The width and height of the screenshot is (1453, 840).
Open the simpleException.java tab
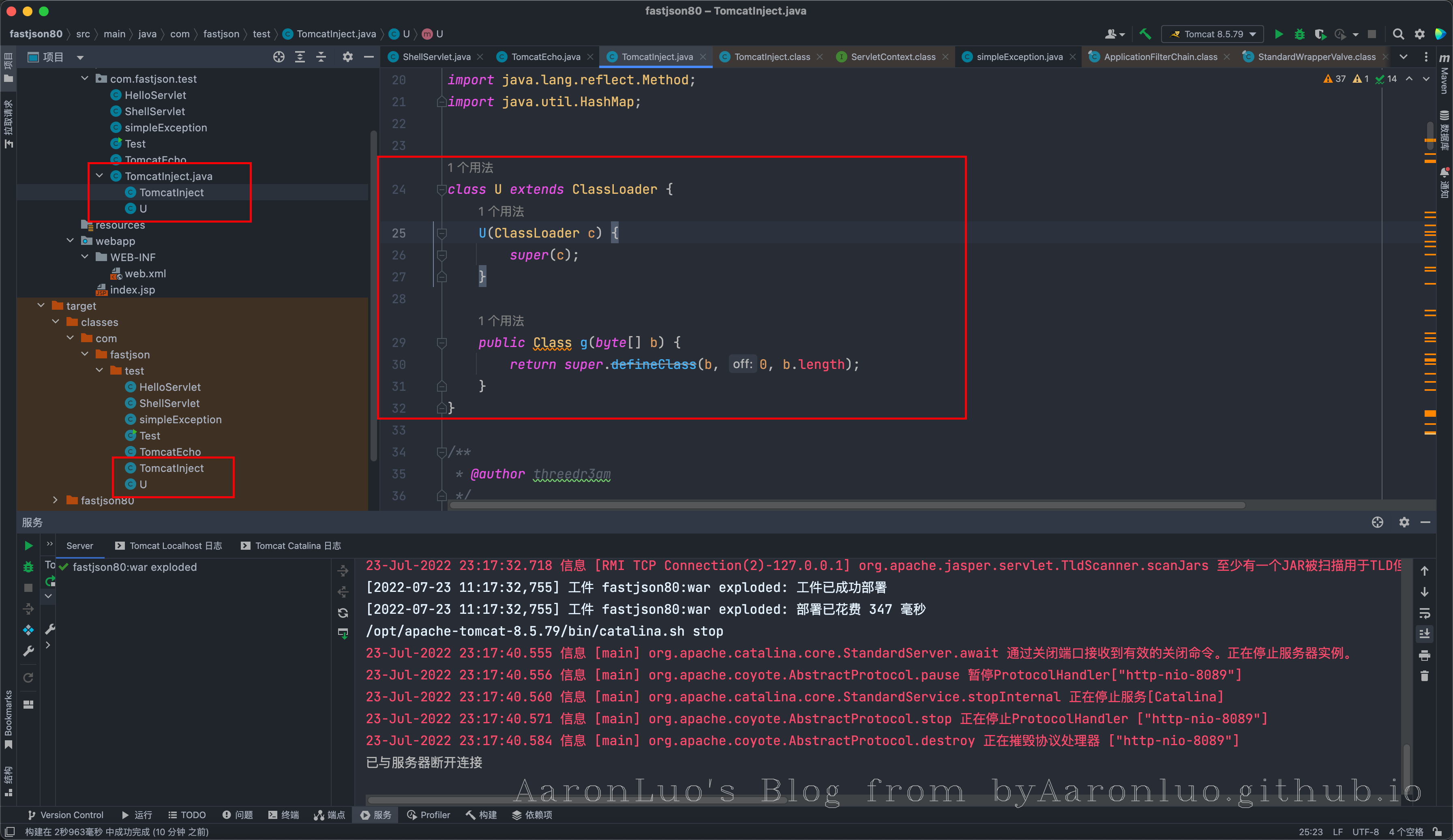pyautogui.click(x=1019, y=56)
